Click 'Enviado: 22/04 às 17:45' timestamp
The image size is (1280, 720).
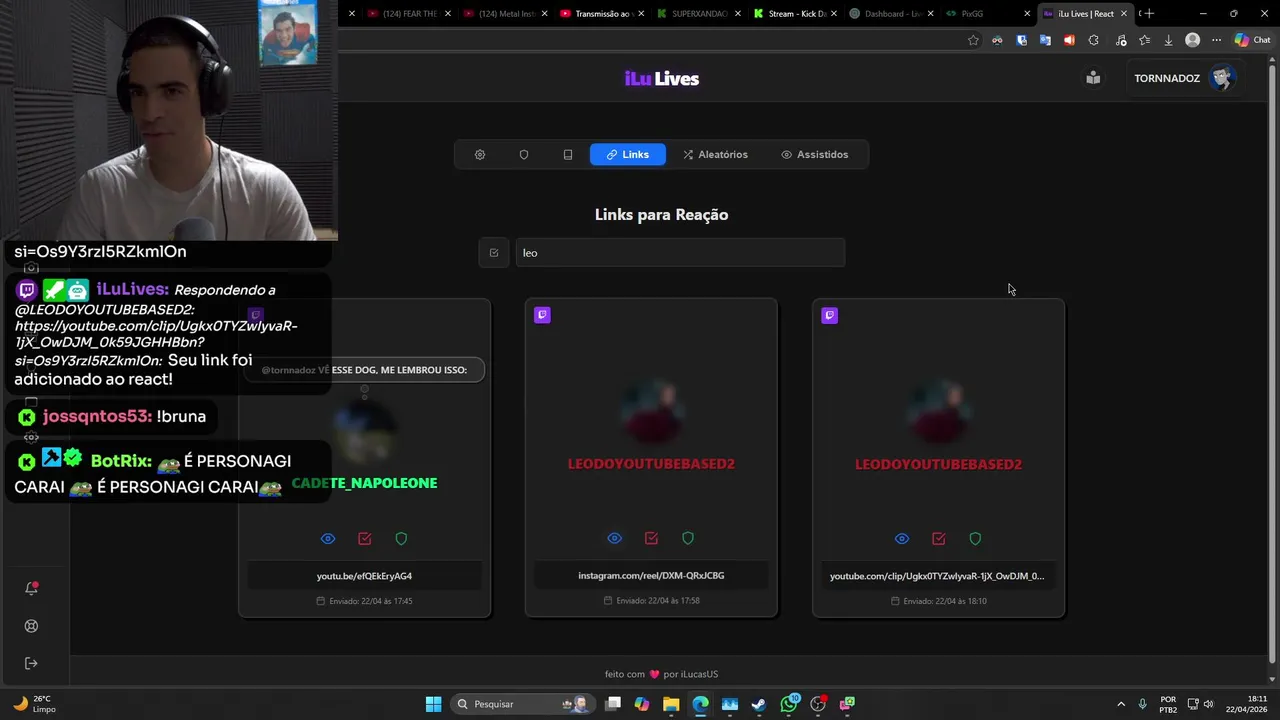[364, 601]
